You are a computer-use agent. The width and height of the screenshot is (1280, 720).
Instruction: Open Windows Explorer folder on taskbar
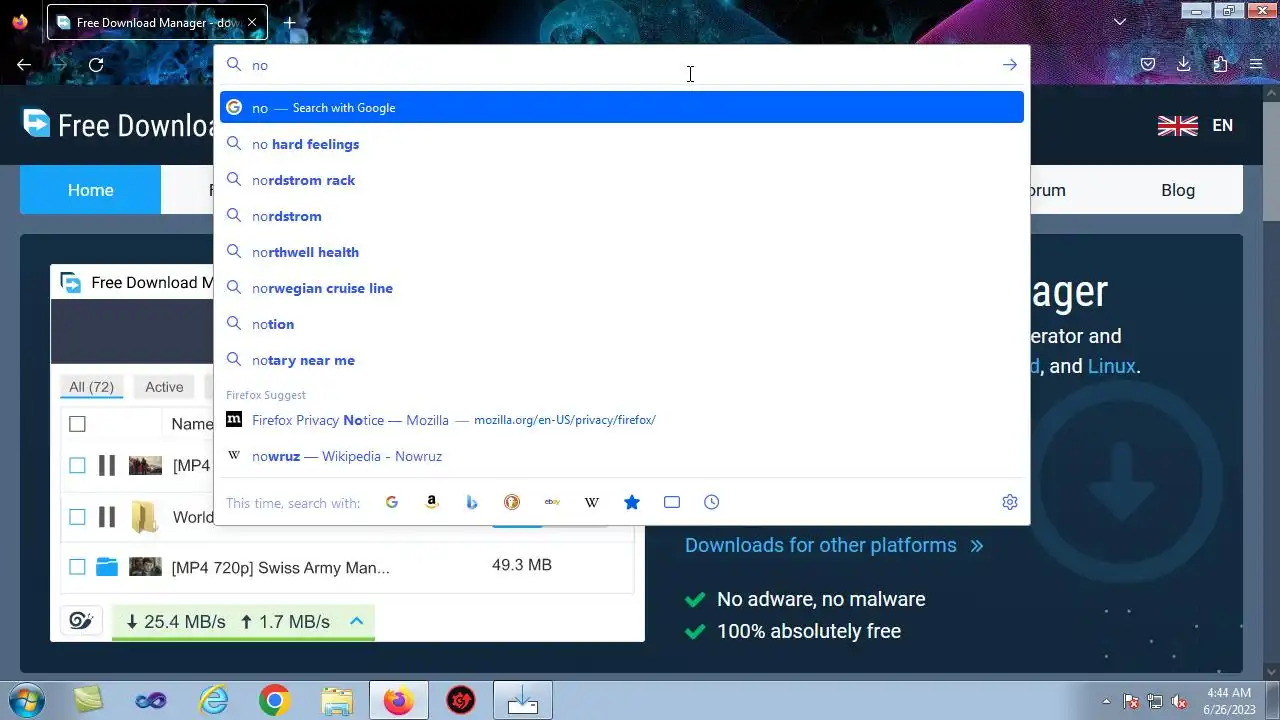(337, 701)
